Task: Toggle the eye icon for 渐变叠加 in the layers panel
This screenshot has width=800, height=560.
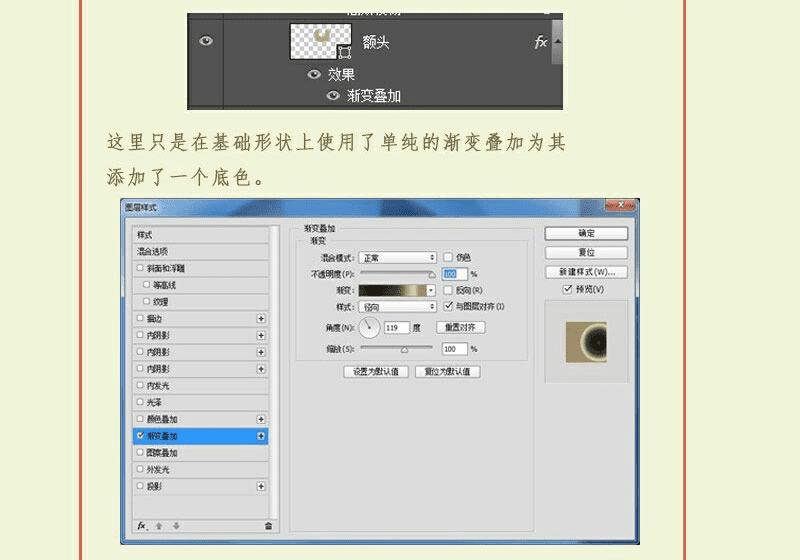Action: (x=333, y=95)
